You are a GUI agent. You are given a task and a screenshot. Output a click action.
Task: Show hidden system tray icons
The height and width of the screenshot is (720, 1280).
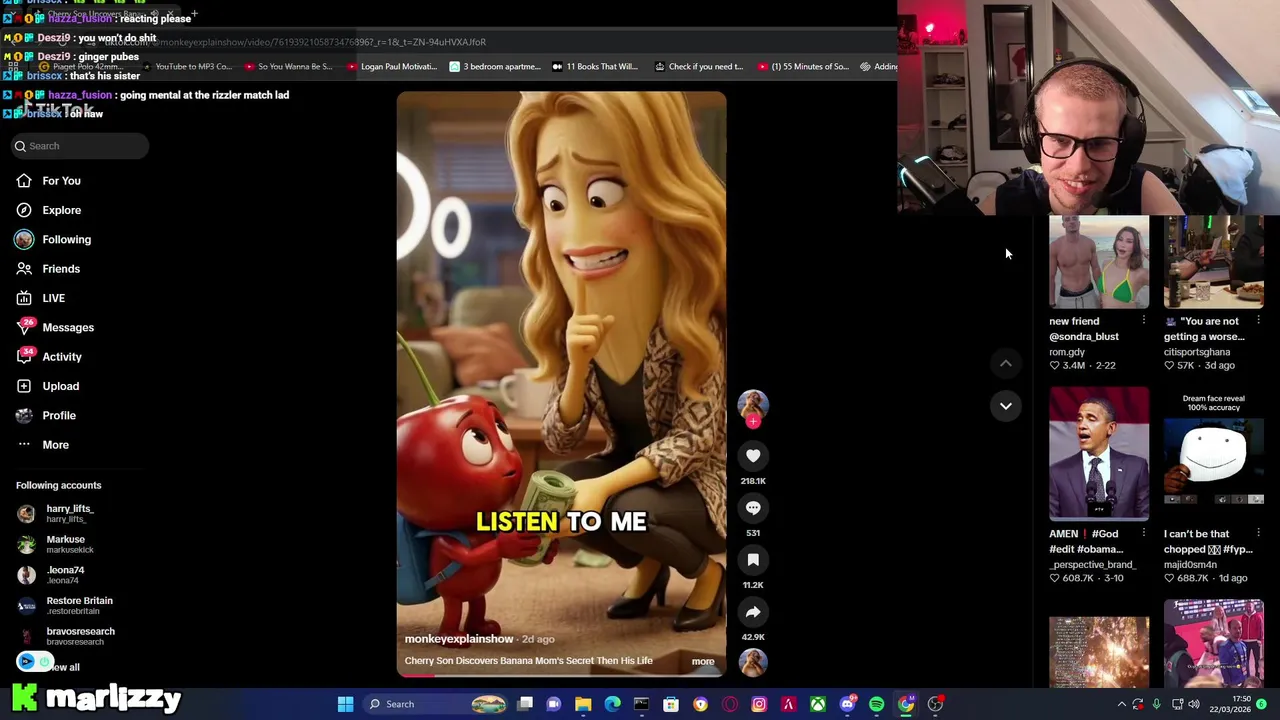point(1121,704)
